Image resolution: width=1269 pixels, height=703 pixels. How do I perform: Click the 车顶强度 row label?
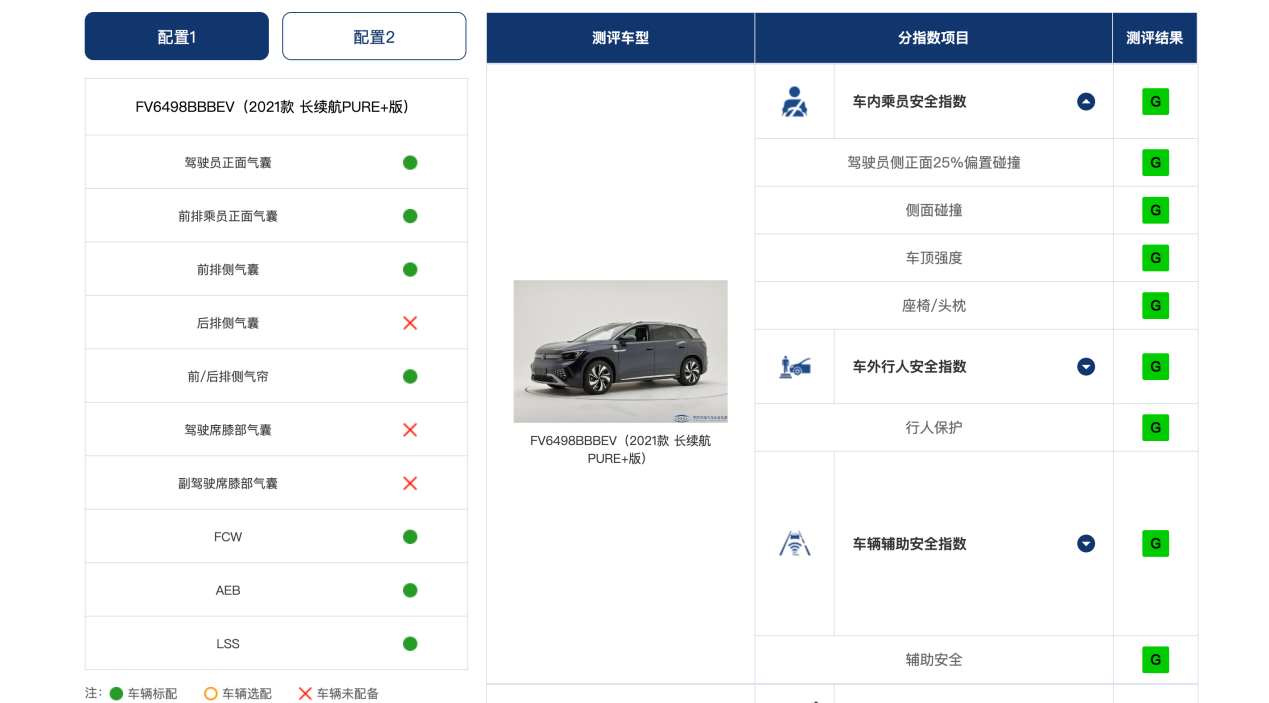[934, 258]
